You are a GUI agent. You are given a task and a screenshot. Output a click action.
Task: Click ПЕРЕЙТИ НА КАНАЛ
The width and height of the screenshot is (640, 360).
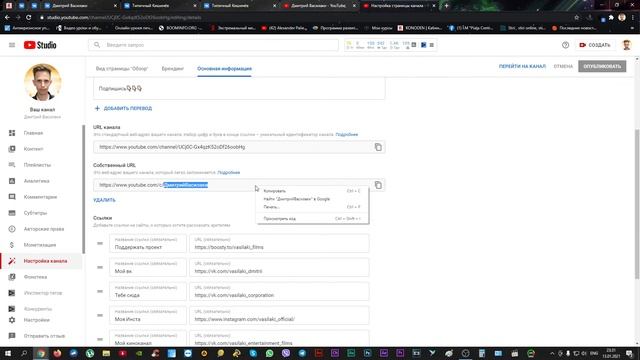click(522, 66)
